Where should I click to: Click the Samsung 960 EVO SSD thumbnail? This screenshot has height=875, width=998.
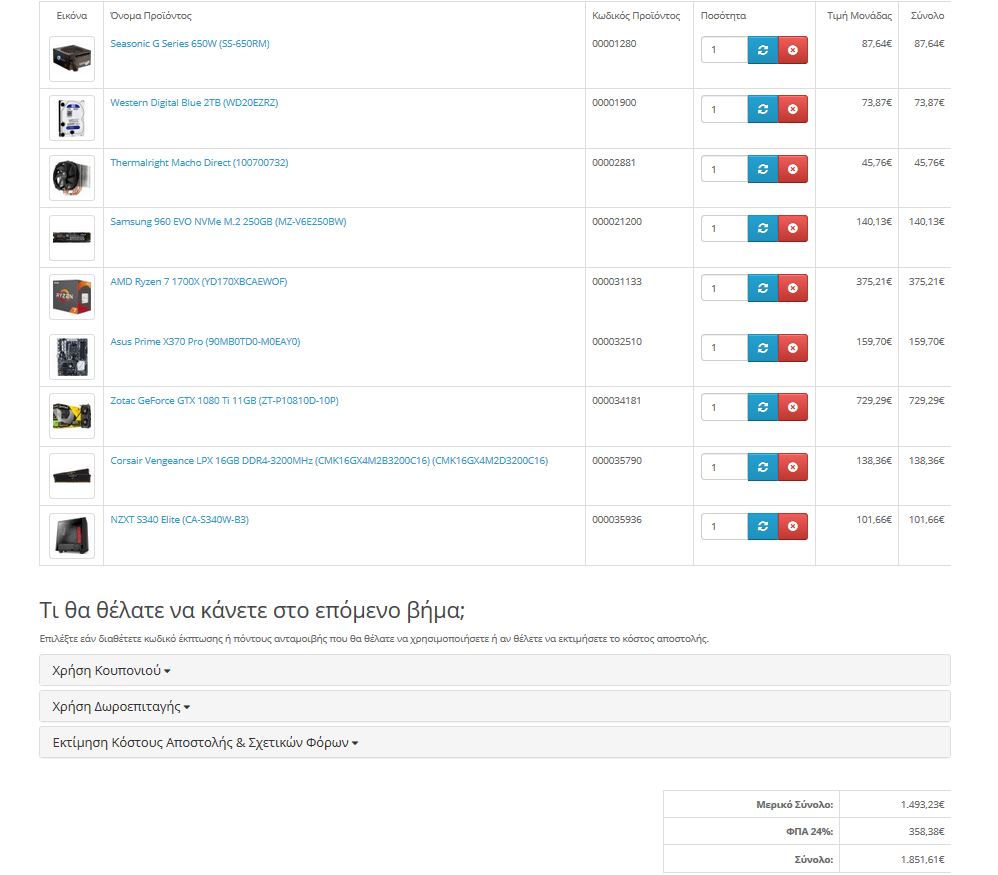72,237
